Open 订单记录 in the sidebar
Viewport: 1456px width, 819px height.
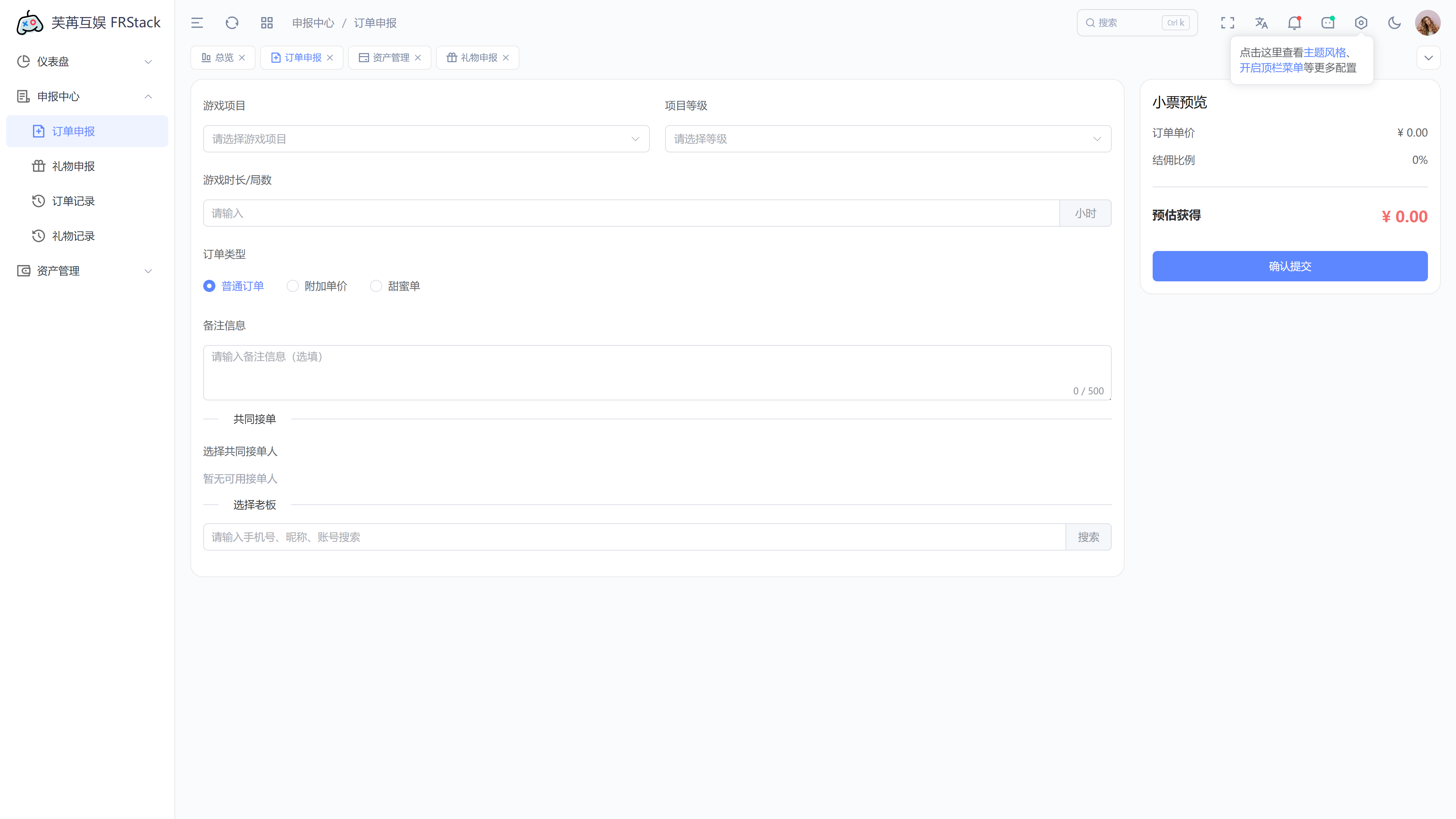pyautogui.click(x=74, y=201)
